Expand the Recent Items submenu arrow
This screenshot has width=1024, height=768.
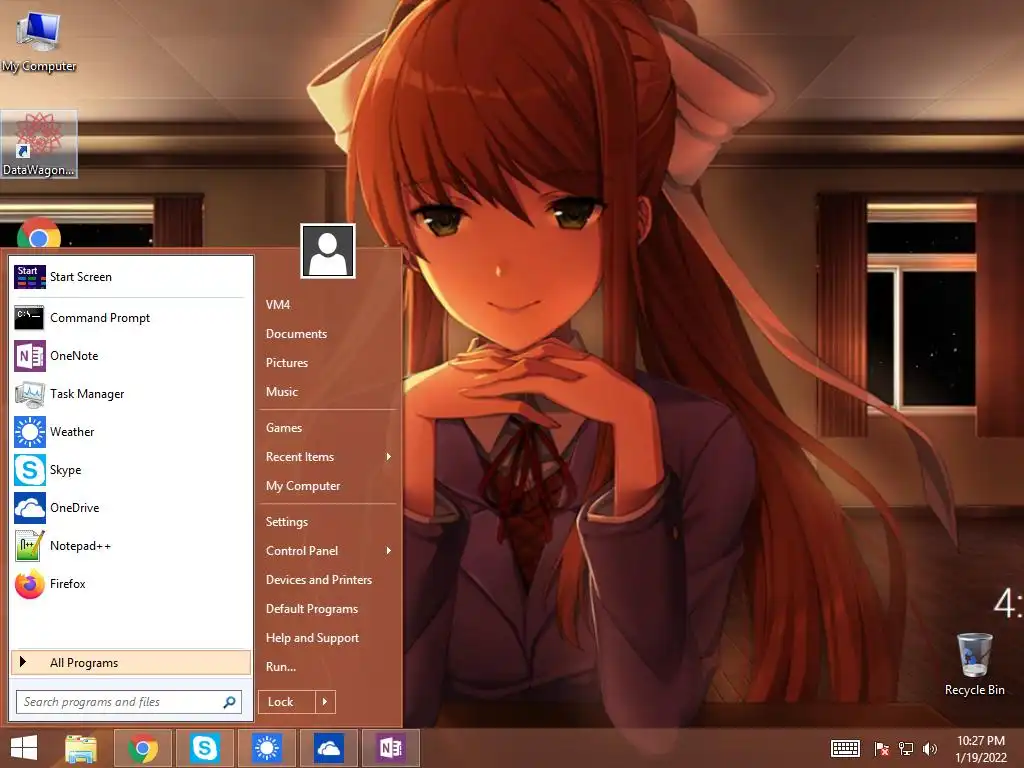(x=389, y=456)
